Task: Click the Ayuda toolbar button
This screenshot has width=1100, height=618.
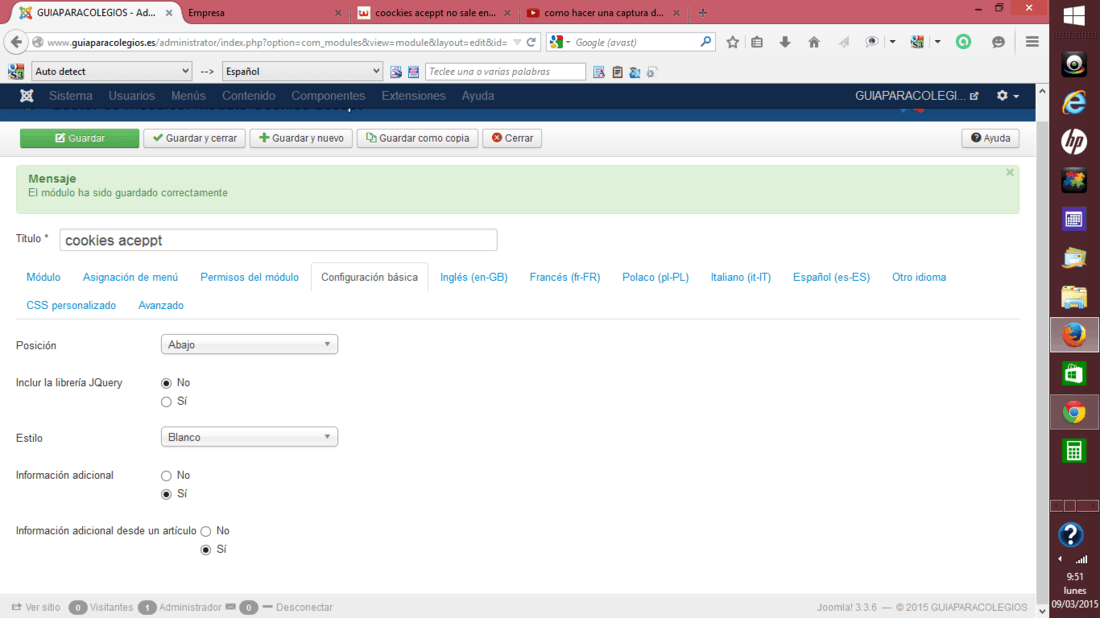Action: tap(990, 138)
